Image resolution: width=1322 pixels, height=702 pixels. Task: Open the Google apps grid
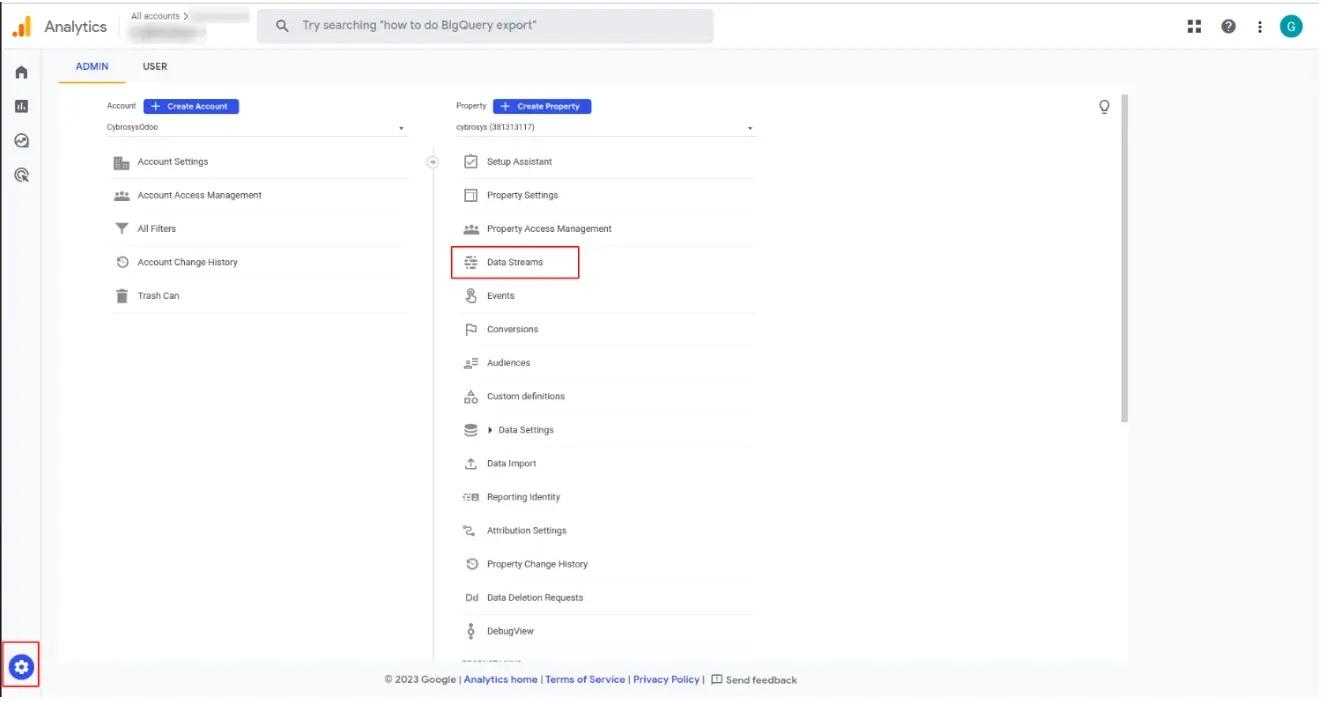click(1194, 25)
